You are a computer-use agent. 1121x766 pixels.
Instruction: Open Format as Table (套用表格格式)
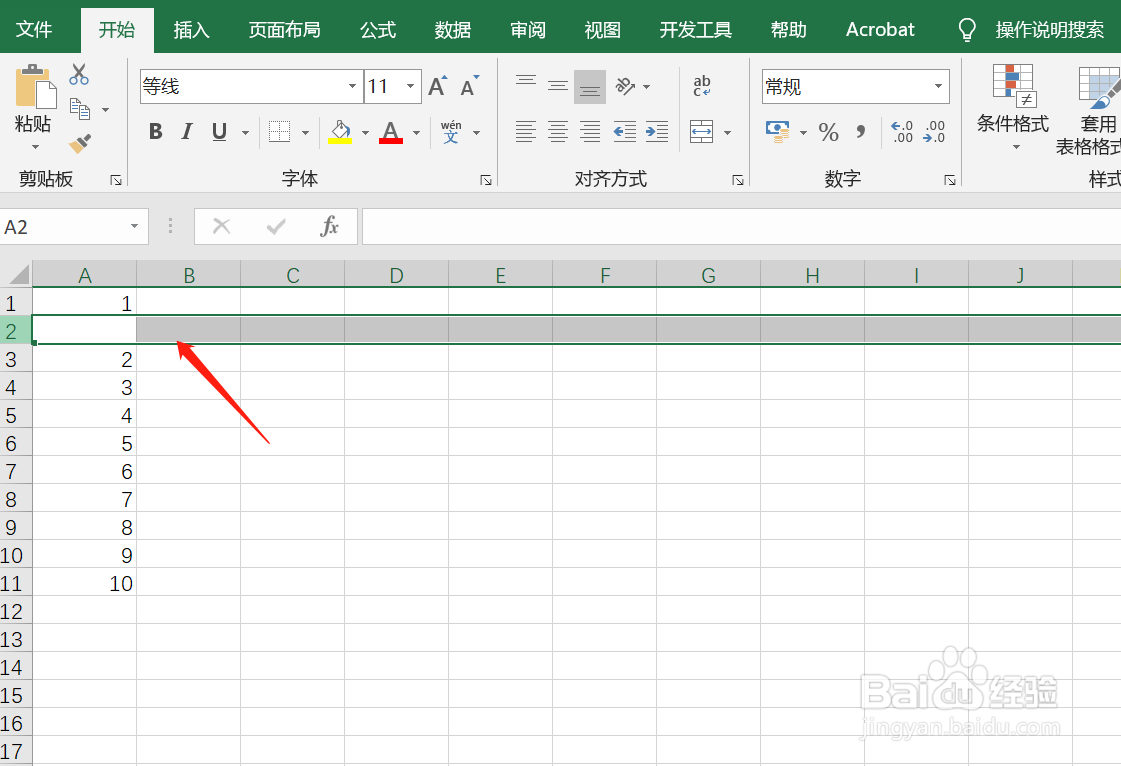point(1090,111)
